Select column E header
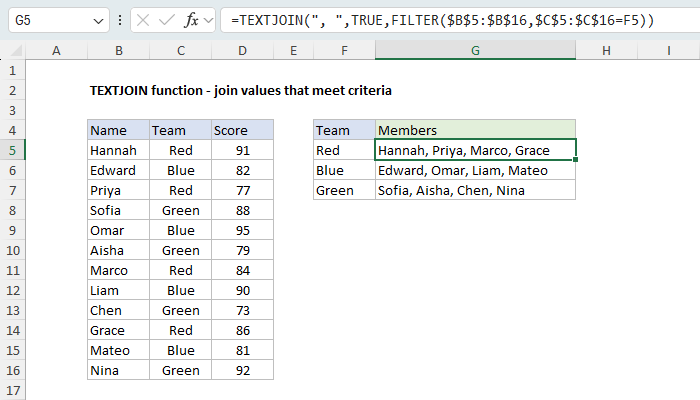 pyautogui.click(x=293, y=50)
